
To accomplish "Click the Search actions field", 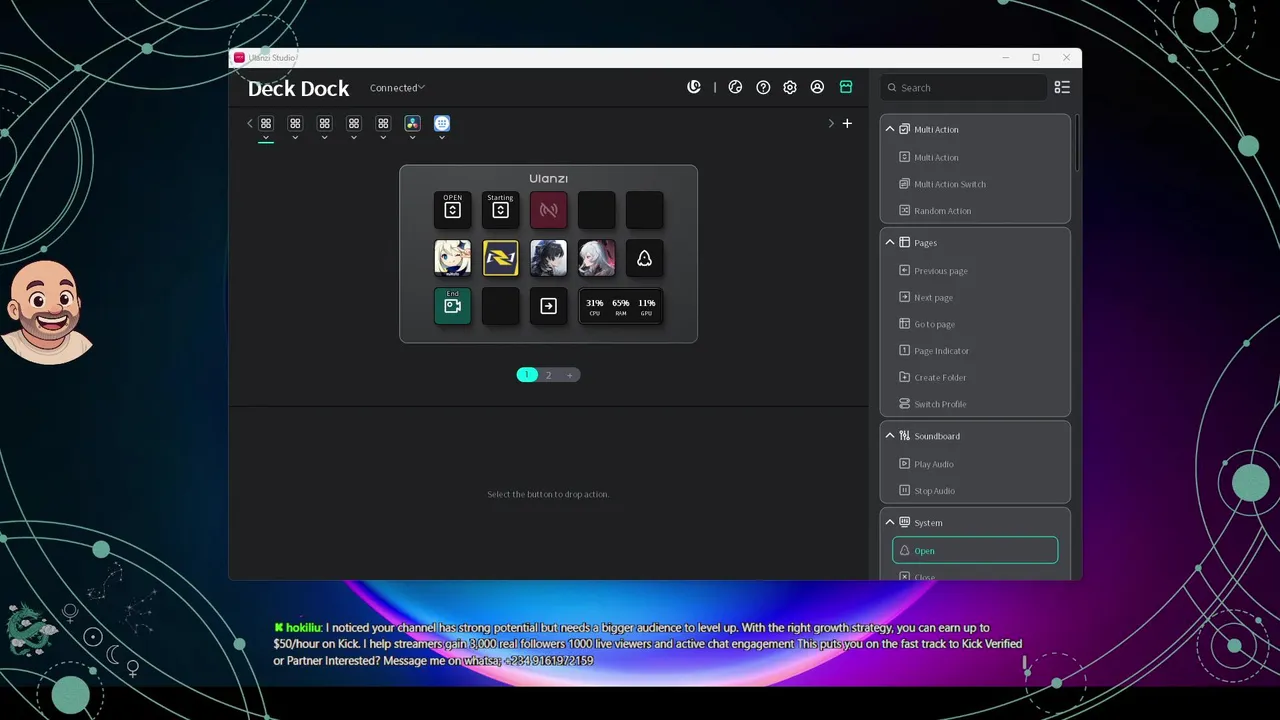I will 964,87.
